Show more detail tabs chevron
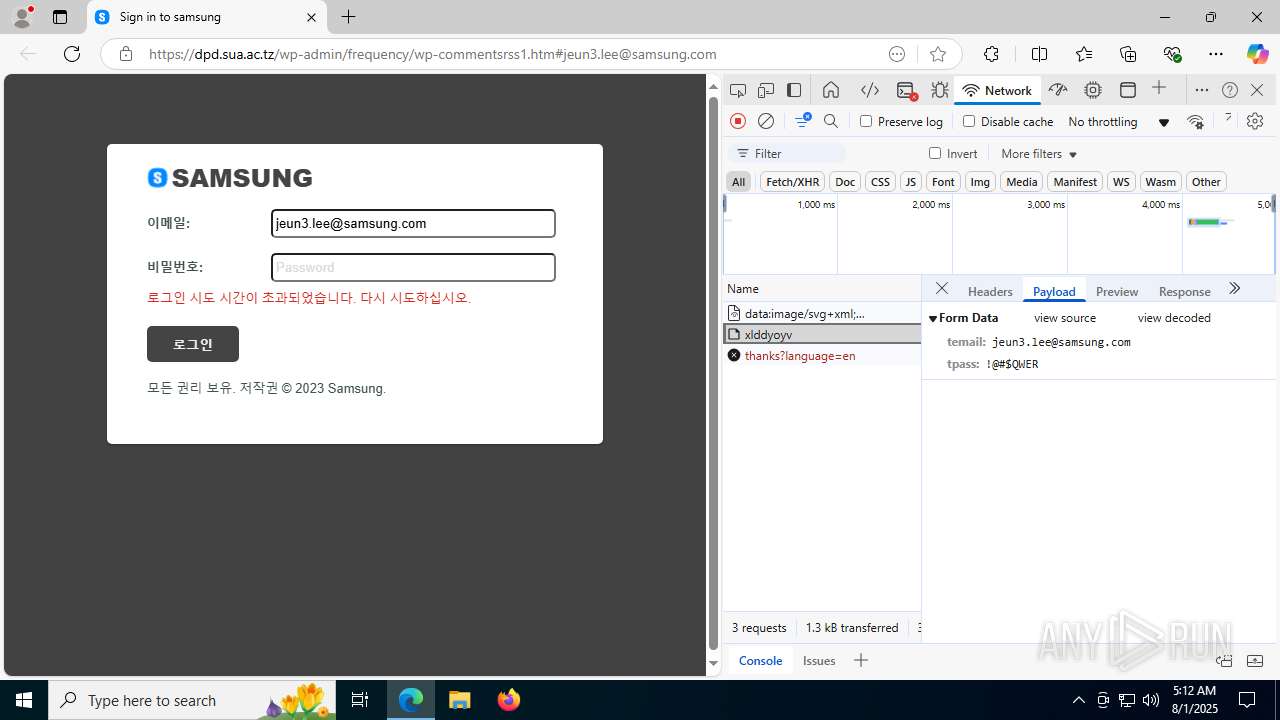Viewport: 1280px width, 720px height. [x=1235, y=289]
